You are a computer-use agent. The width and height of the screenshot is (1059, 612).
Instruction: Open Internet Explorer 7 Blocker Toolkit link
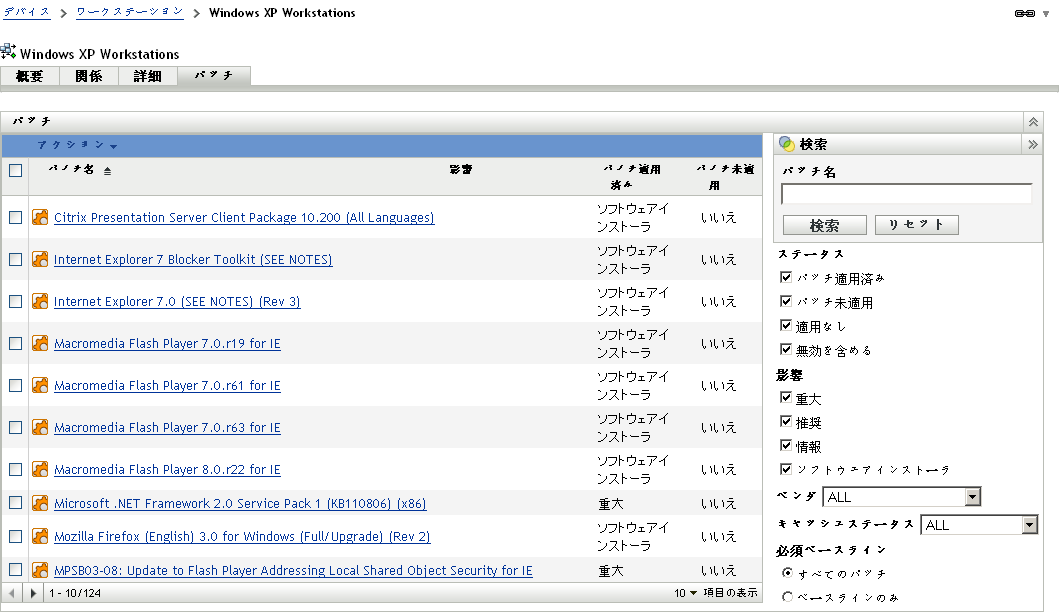coord(192,259)
